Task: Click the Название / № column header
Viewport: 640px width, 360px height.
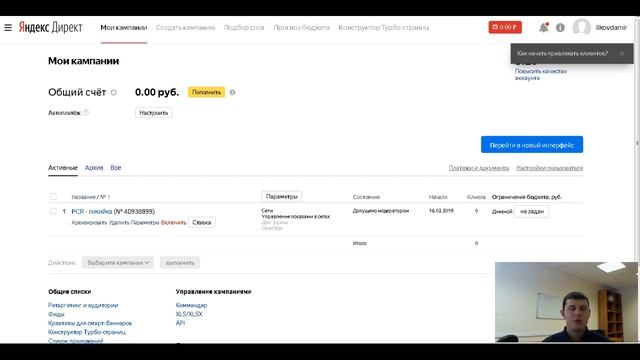Action: pyautogui.click(x=91, y=197)
